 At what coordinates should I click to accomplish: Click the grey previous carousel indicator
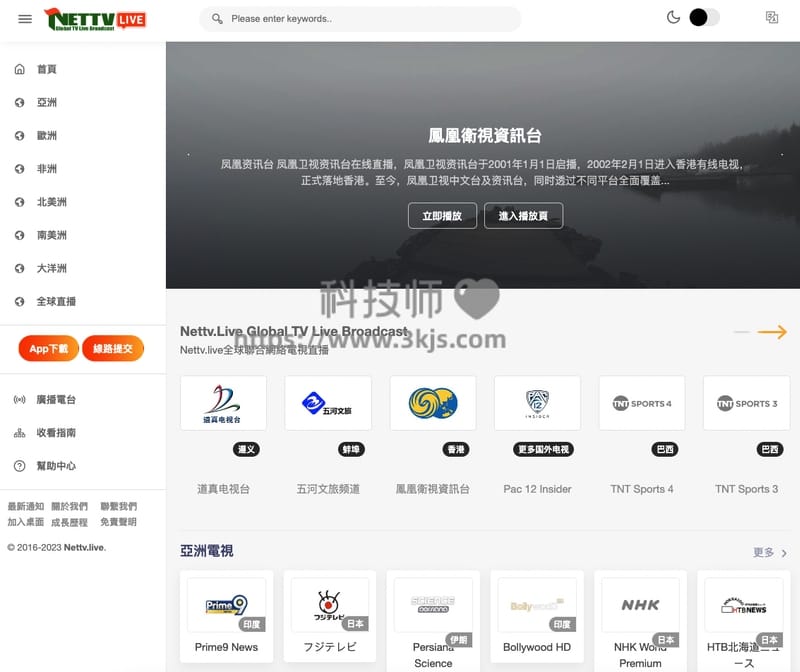pos(741,332)
